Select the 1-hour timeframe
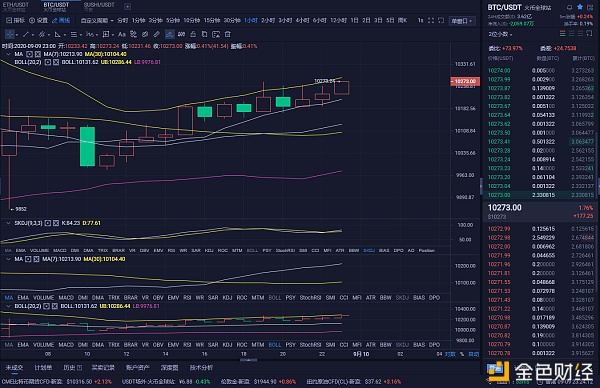The height and width of the screenshot is (388, 600). [251, 21]
